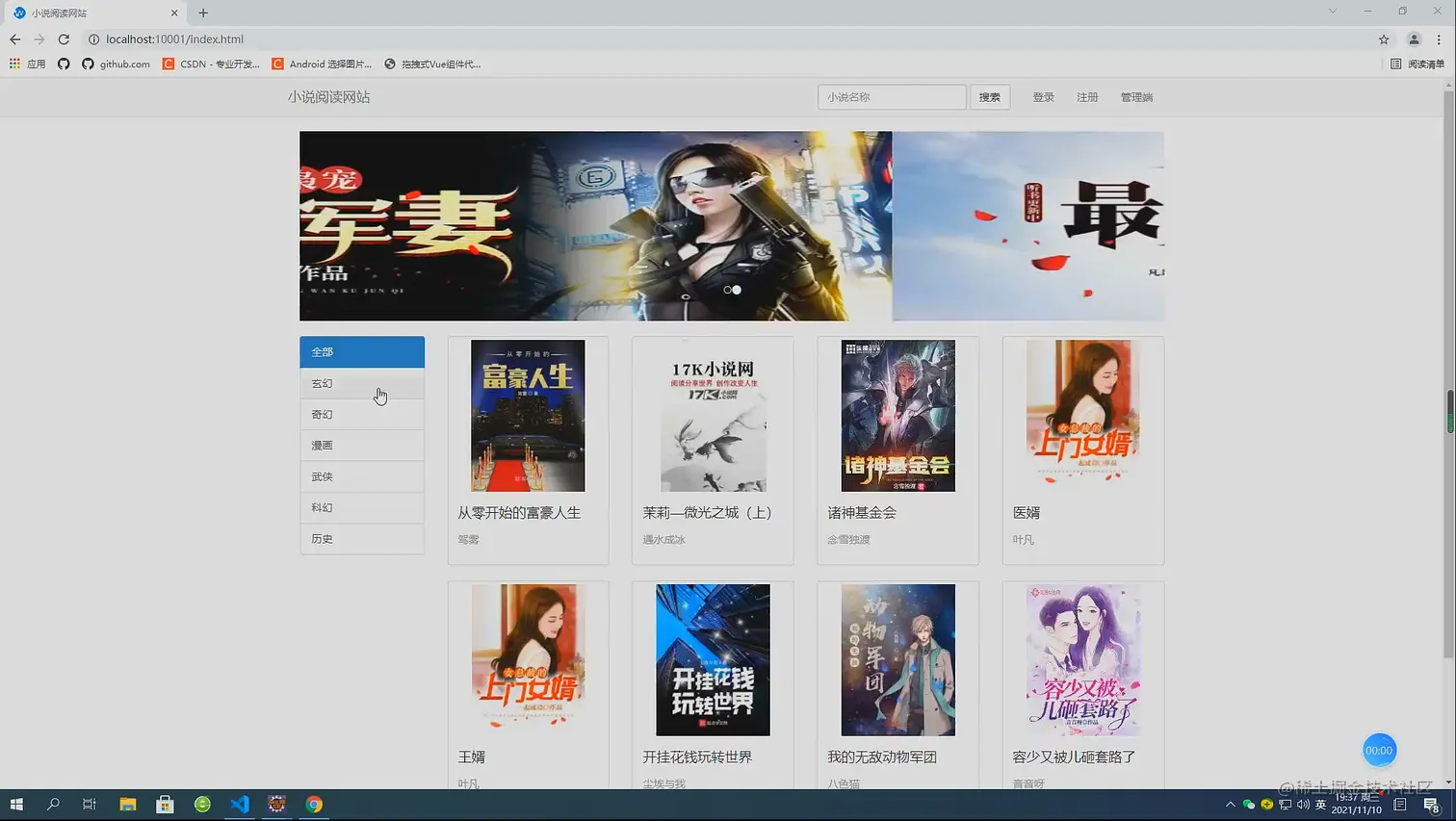Click the author name 遇水成冰

[x=663, y=540]
